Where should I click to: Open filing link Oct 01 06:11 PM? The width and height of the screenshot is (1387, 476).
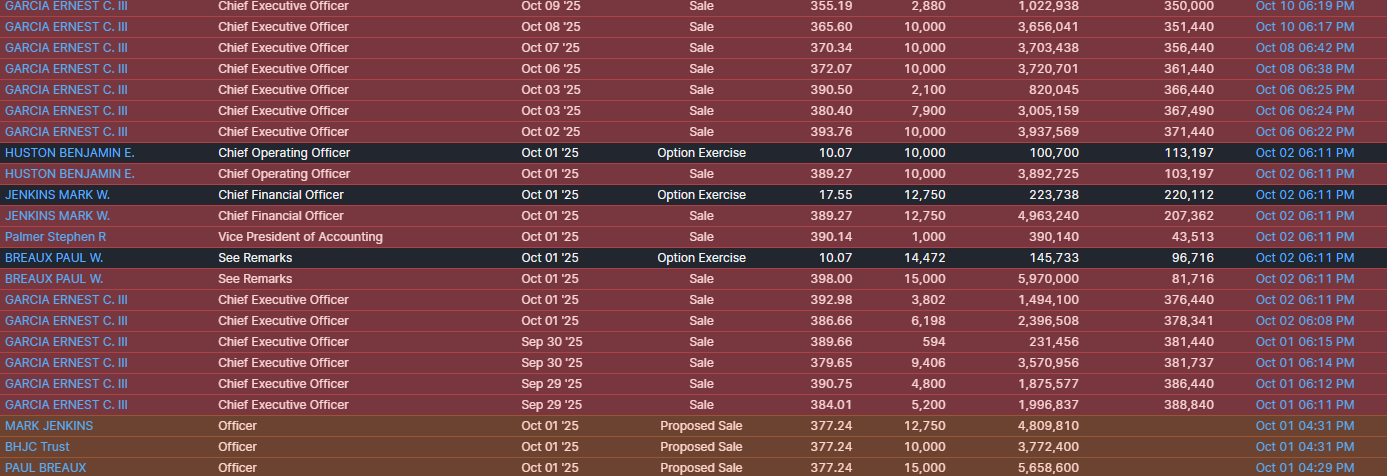[1305, 405]
